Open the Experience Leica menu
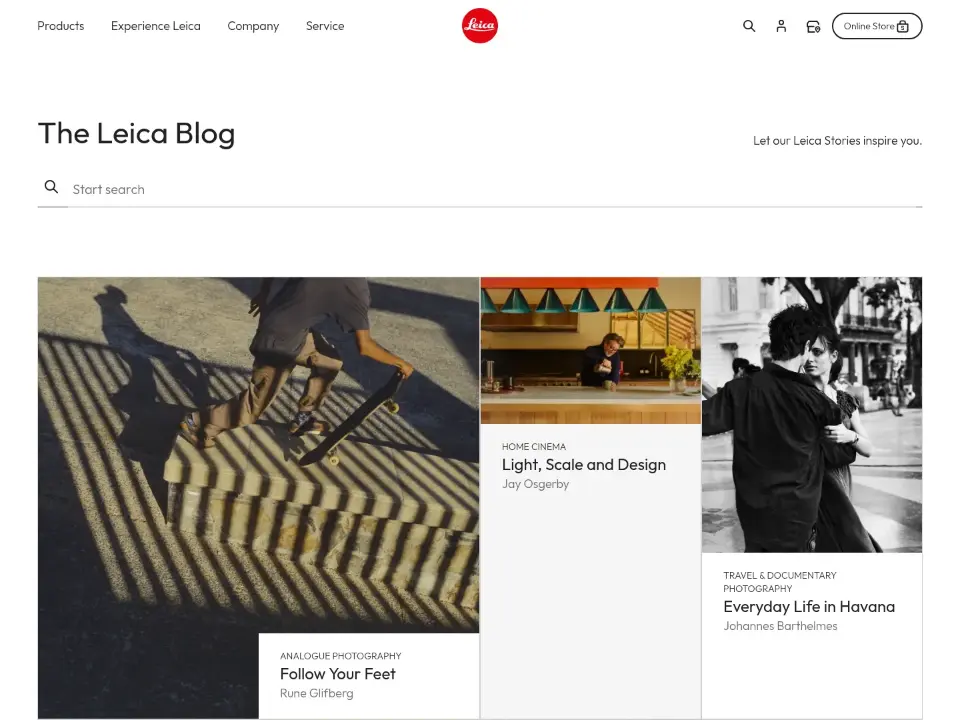960x720 pixels. tap(156, 26)
